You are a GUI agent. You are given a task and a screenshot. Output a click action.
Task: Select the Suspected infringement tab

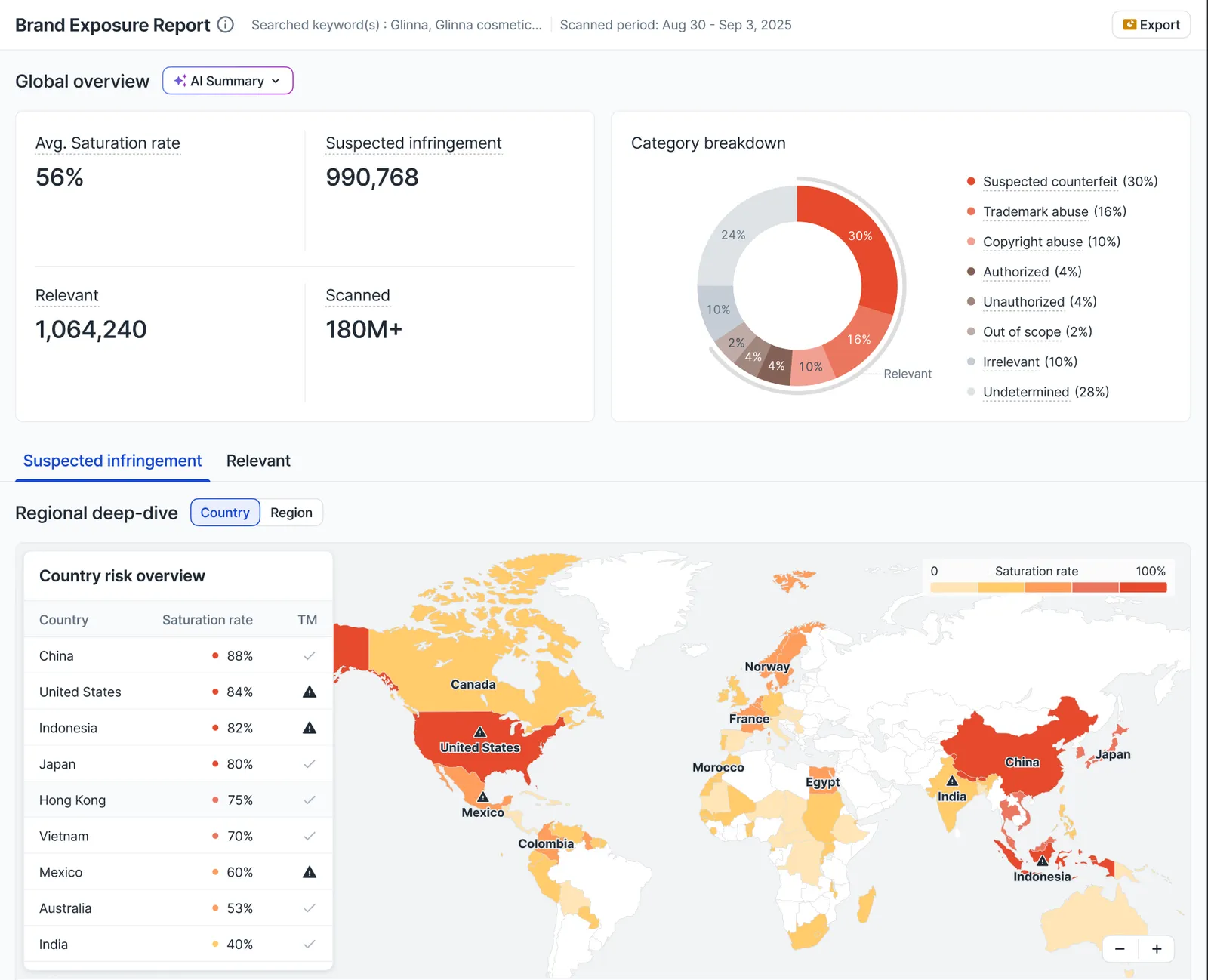click(x=112, y=461)
